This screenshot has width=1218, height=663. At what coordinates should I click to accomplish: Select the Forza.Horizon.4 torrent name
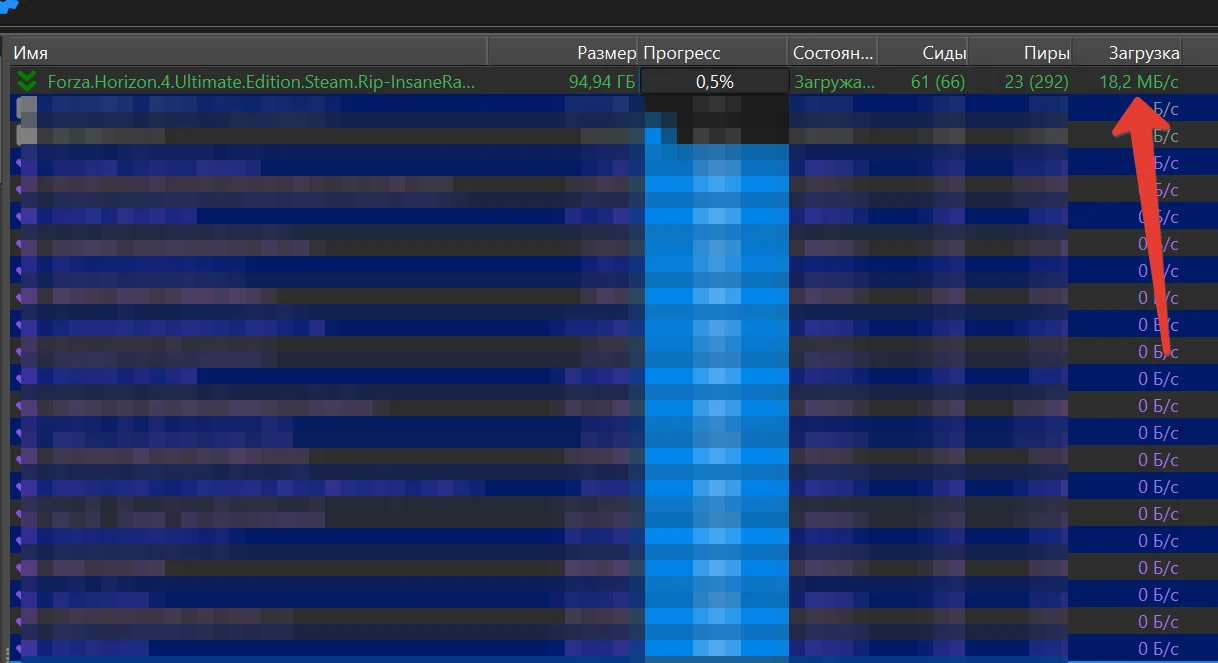(261, 82)
